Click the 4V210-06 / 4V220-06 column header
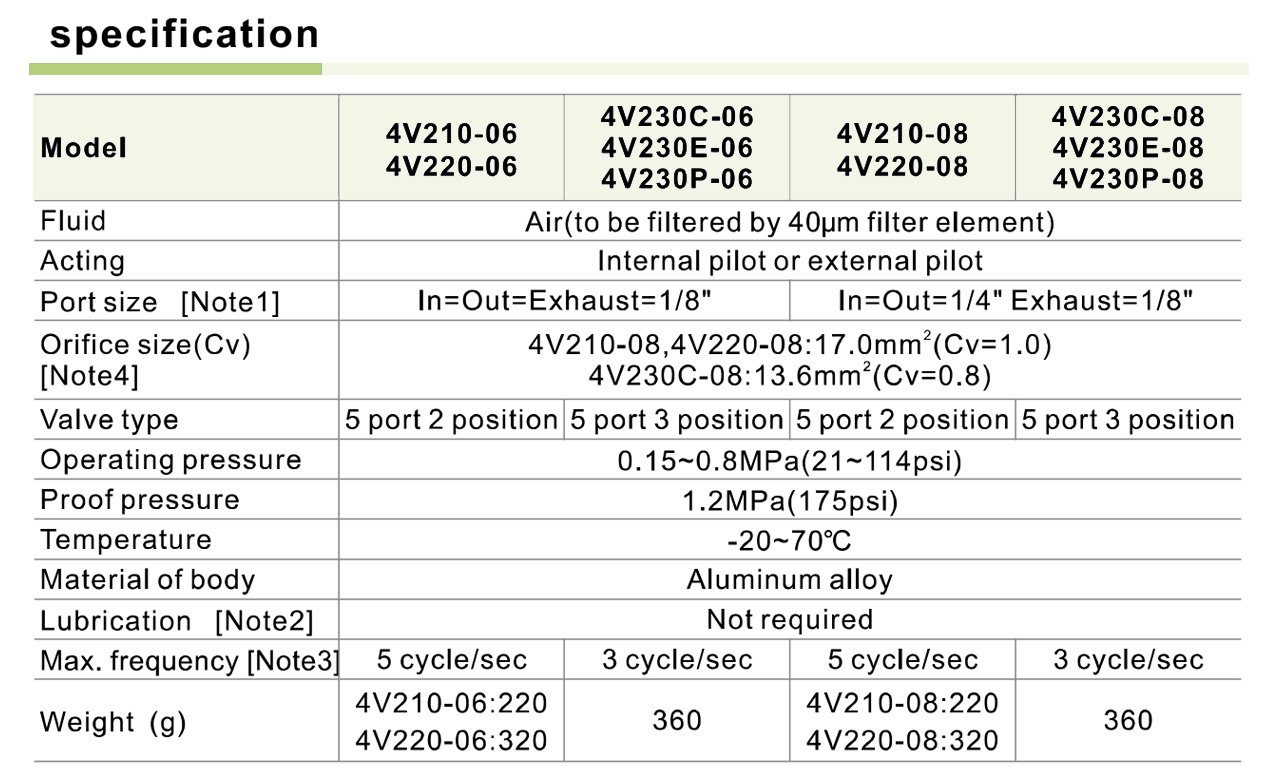The height and width of the screenshot is (784, 1284). (x=452, y=149)
